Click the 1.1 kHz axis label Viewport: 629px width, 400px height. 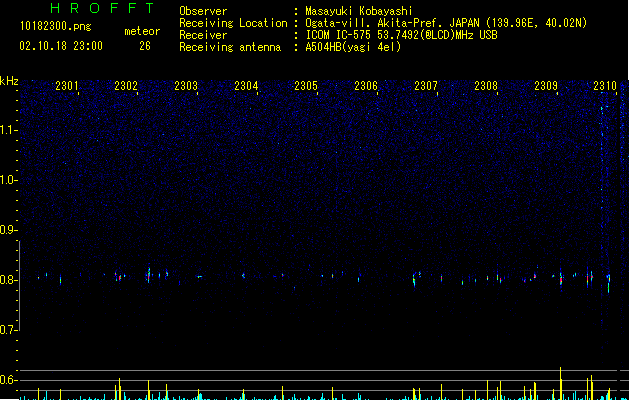click(9, 130)
